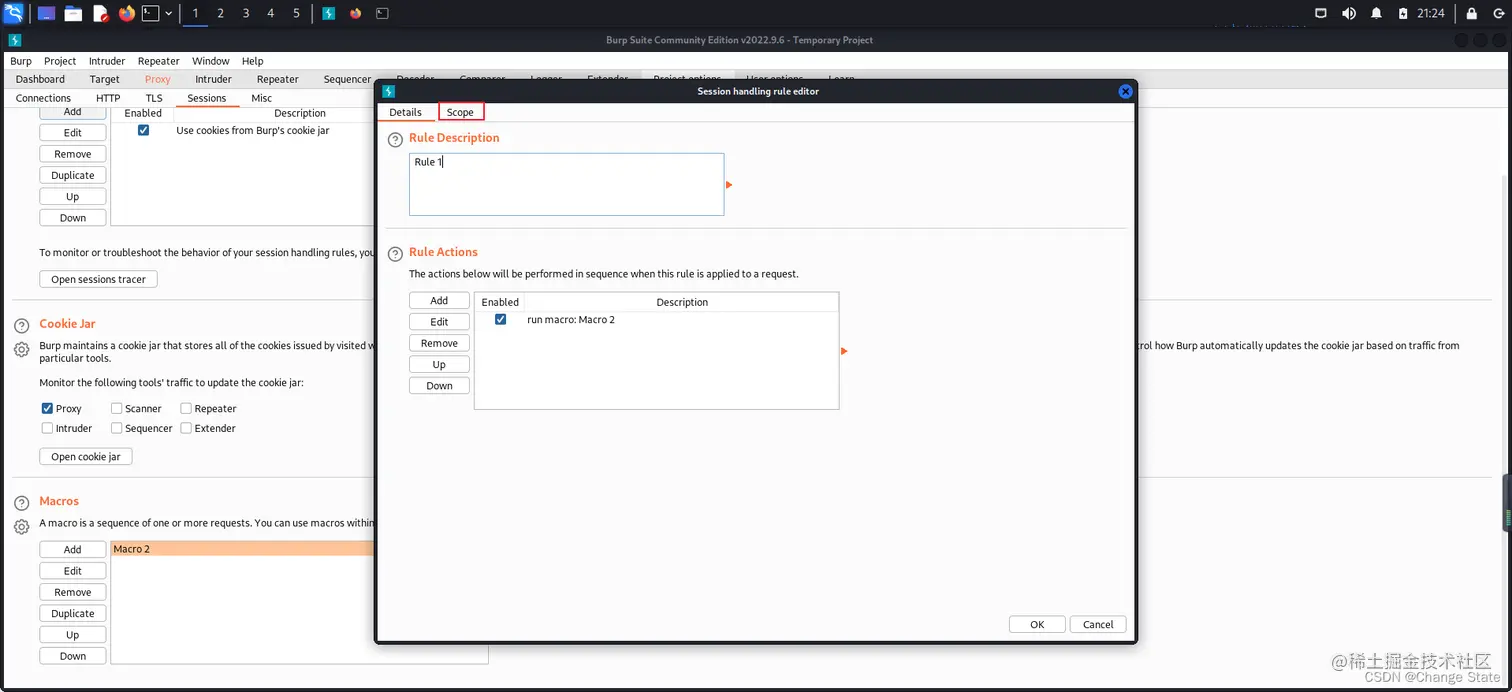Move the rule action Down in editor
The height and width of the screenshot is (692, 1512).
439,386
